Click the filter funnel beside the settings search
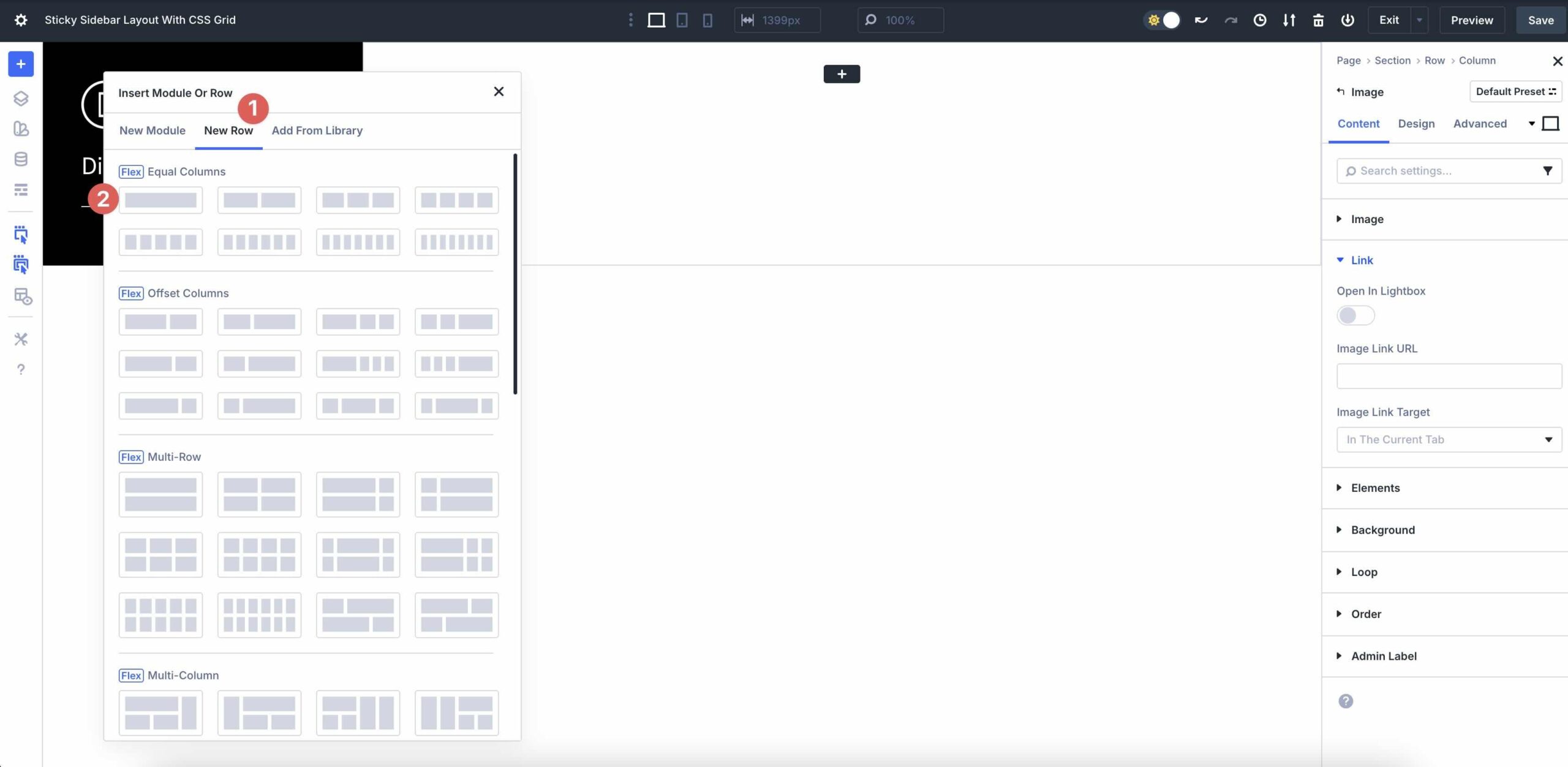Image resolution: width=1568 pixels, height=767 pixels. tap(1548, 170)
